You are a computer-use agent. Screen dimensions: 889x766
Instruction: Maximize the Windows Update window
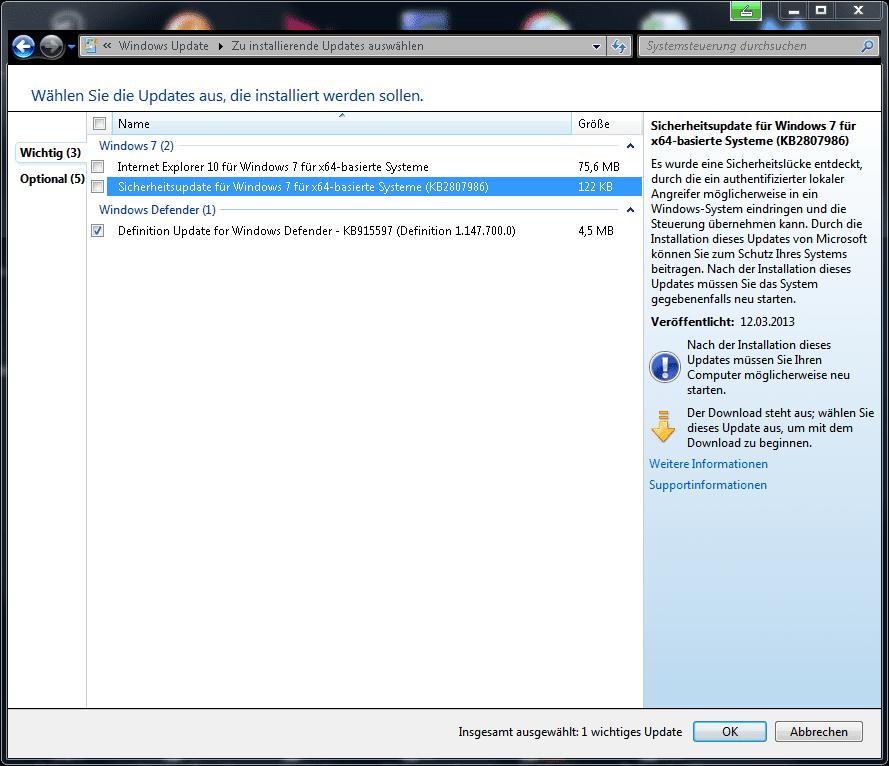point(821,10)
